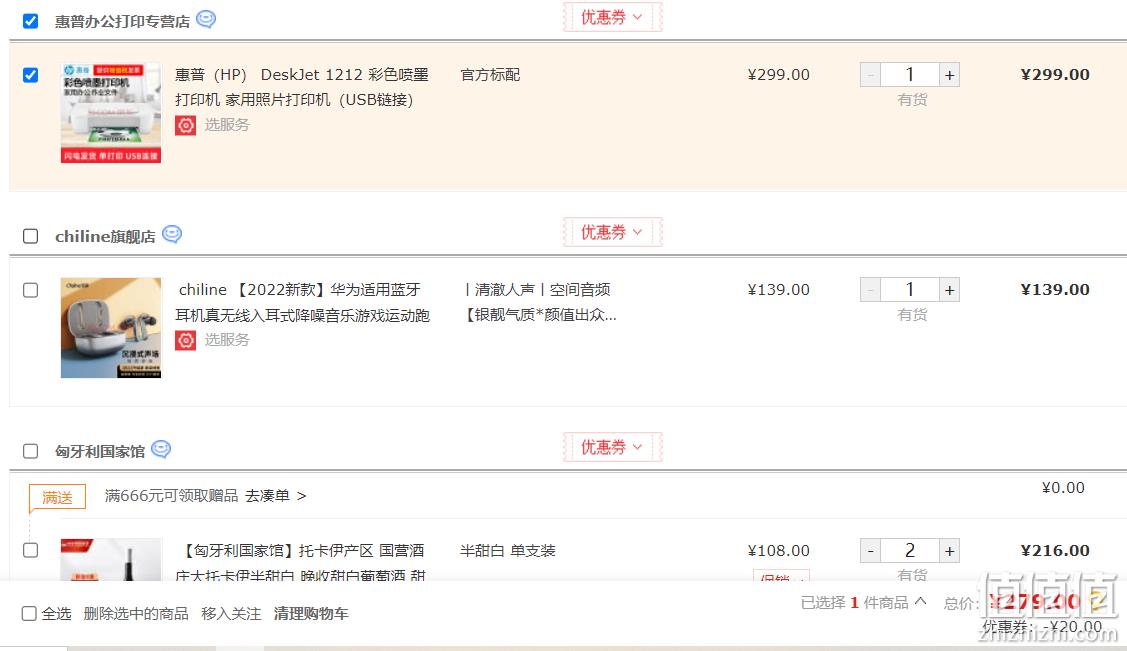
Task: Open 匈牙利国家馆 托卡伊 wine title link
Action: click(x=302, y=563)
